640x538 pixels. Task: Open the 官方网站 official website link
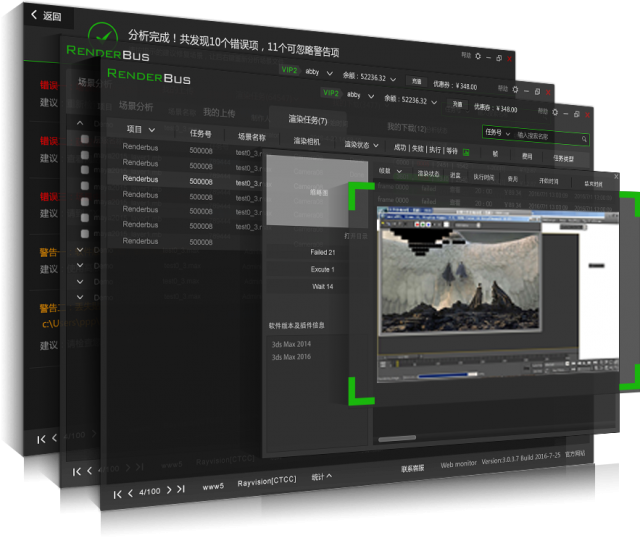click(x=575, y=454)
